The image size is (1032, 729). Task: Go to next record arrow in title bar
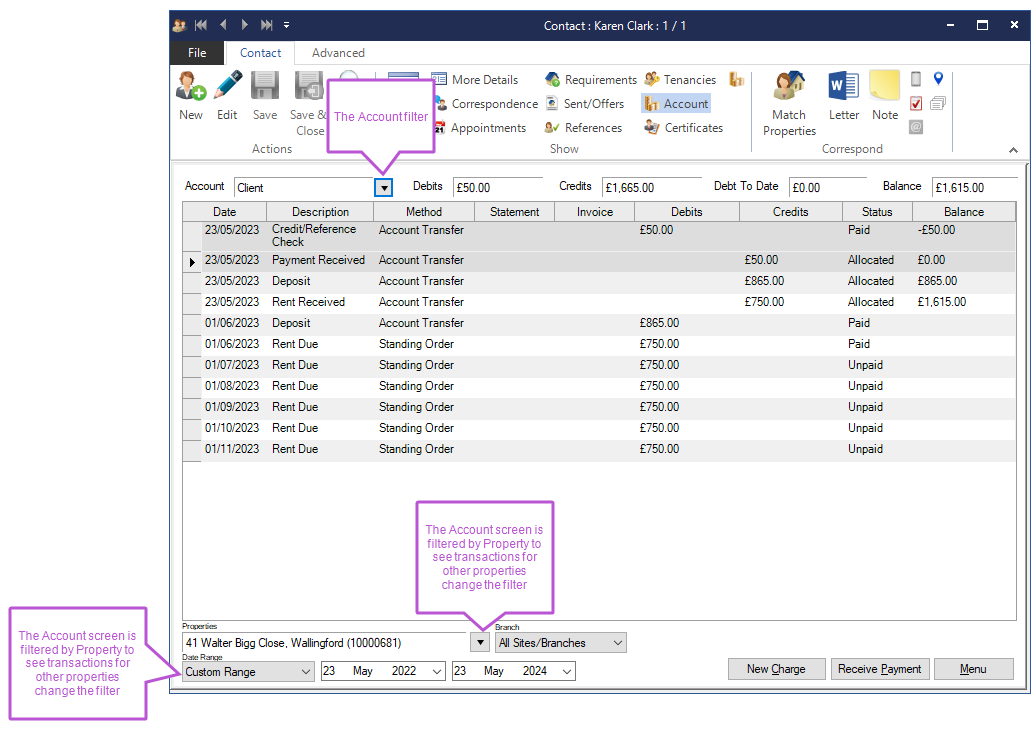245,25
